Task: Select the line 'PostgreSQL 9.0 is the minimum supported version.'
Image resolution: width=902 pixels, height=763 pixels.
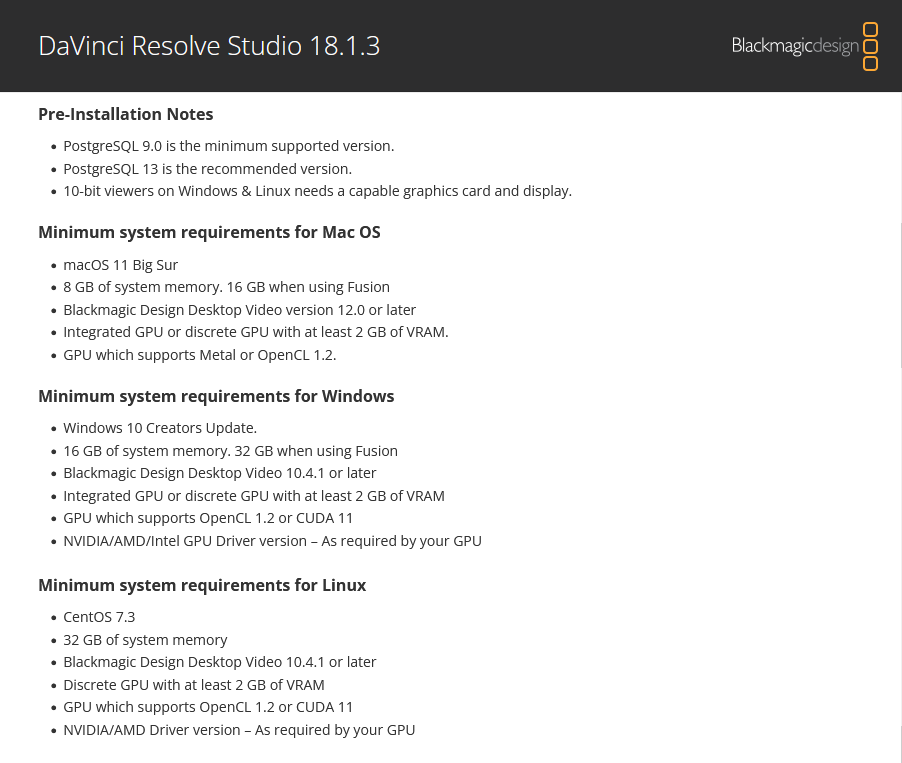Action: 228,146
